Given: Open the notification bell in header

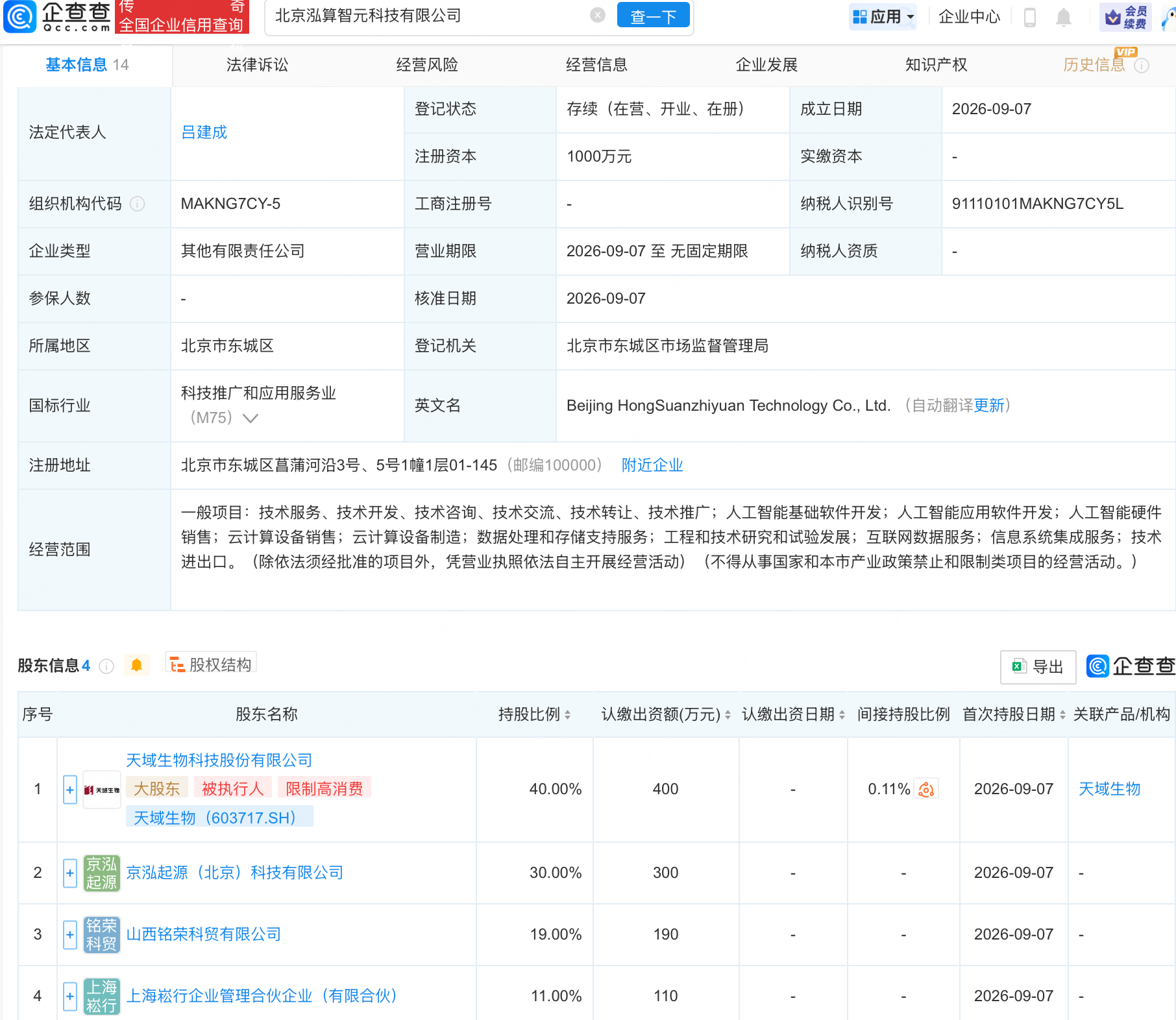Looking at the screenshot, I should [x=1063, y=17].
